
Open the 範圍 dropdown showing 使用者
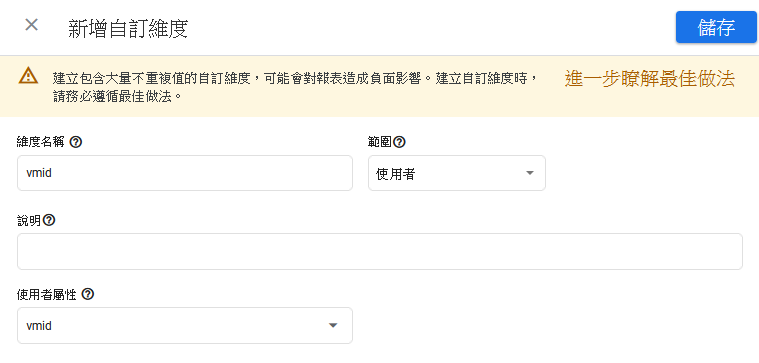[457, 173]
